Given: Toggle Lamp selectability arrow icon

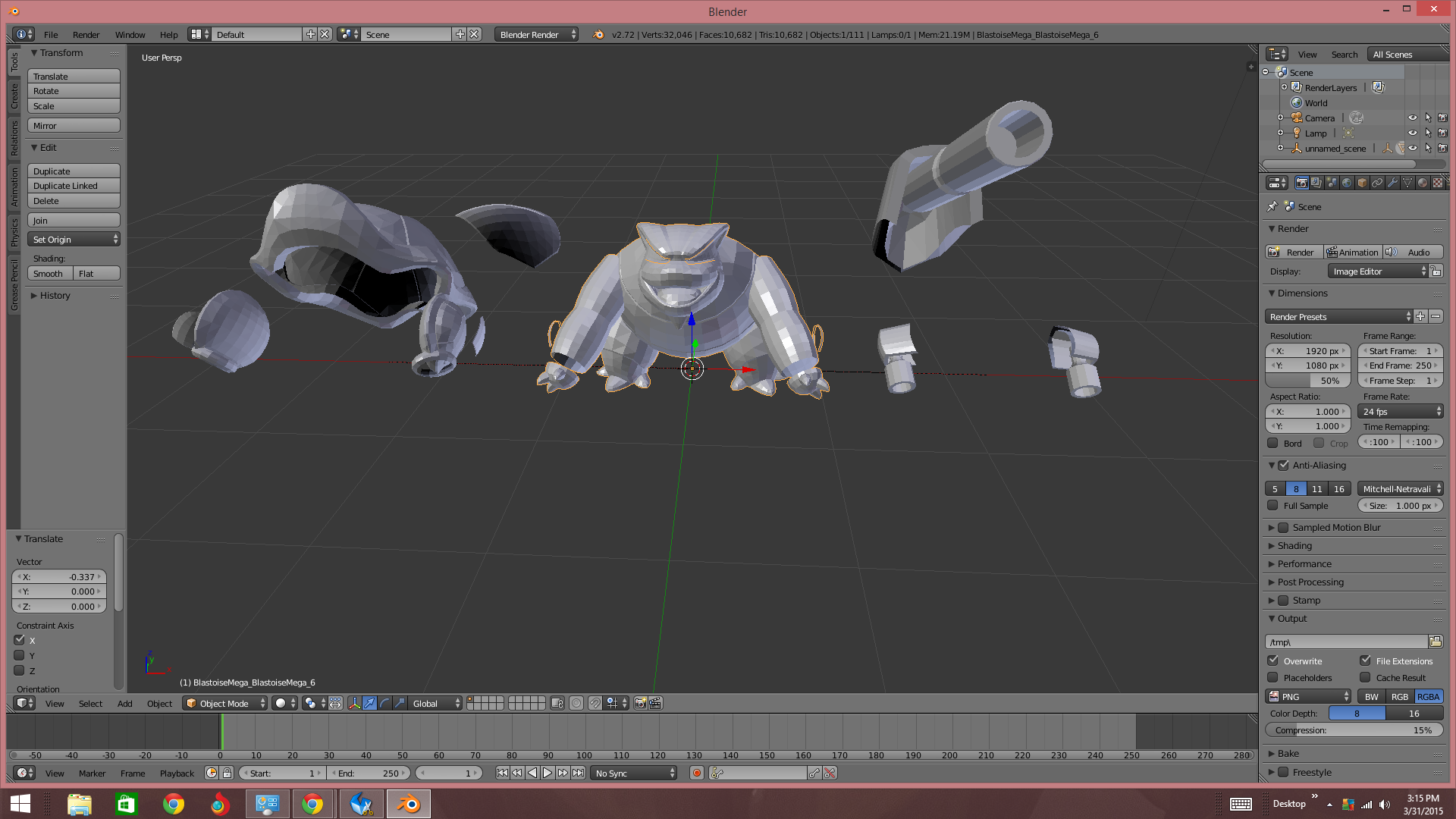Looking at the screenshot, I should coord(1428,133).
